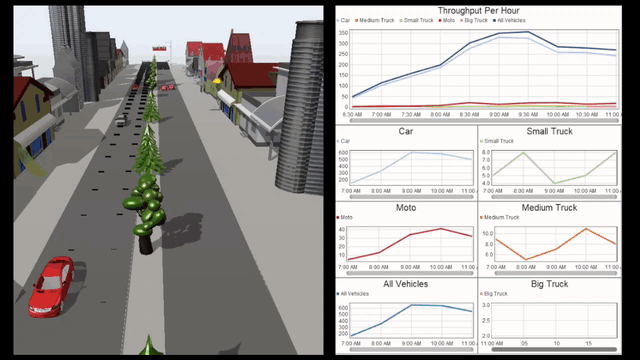Click the Small Truck chart legend label
Screen dimensions: 640x360
(499, 141)
